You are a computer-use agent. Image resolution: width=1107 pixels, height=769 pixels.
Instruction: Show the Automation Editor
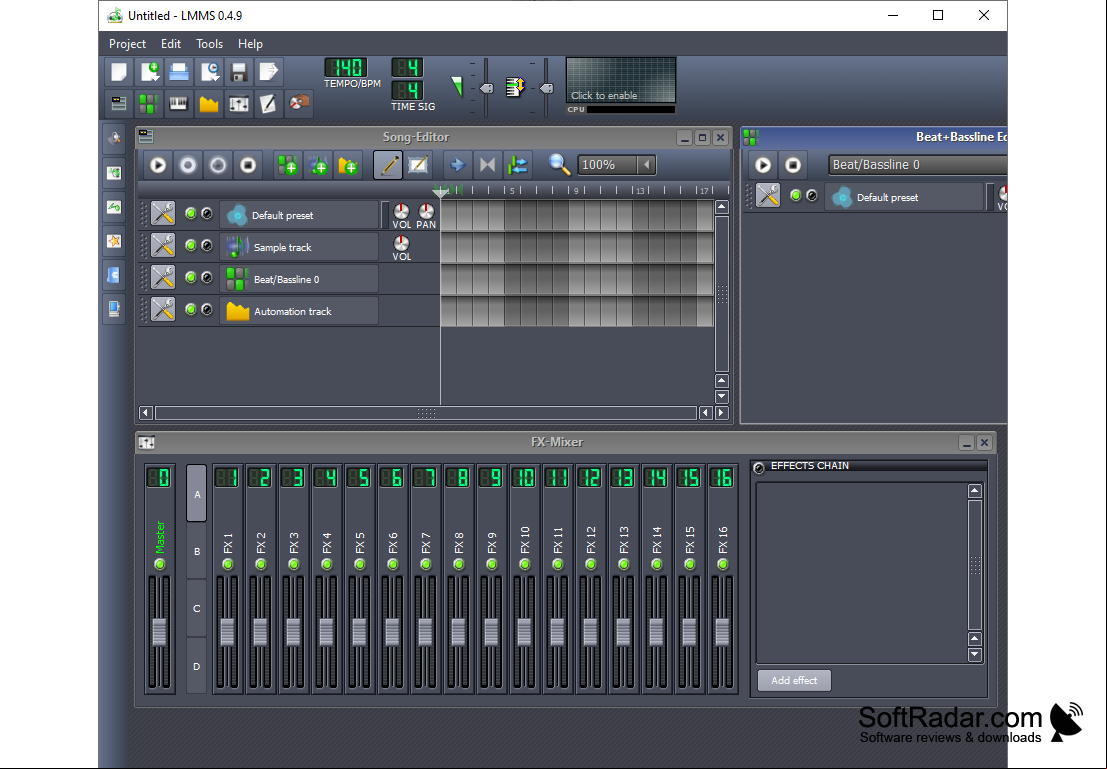209,104
